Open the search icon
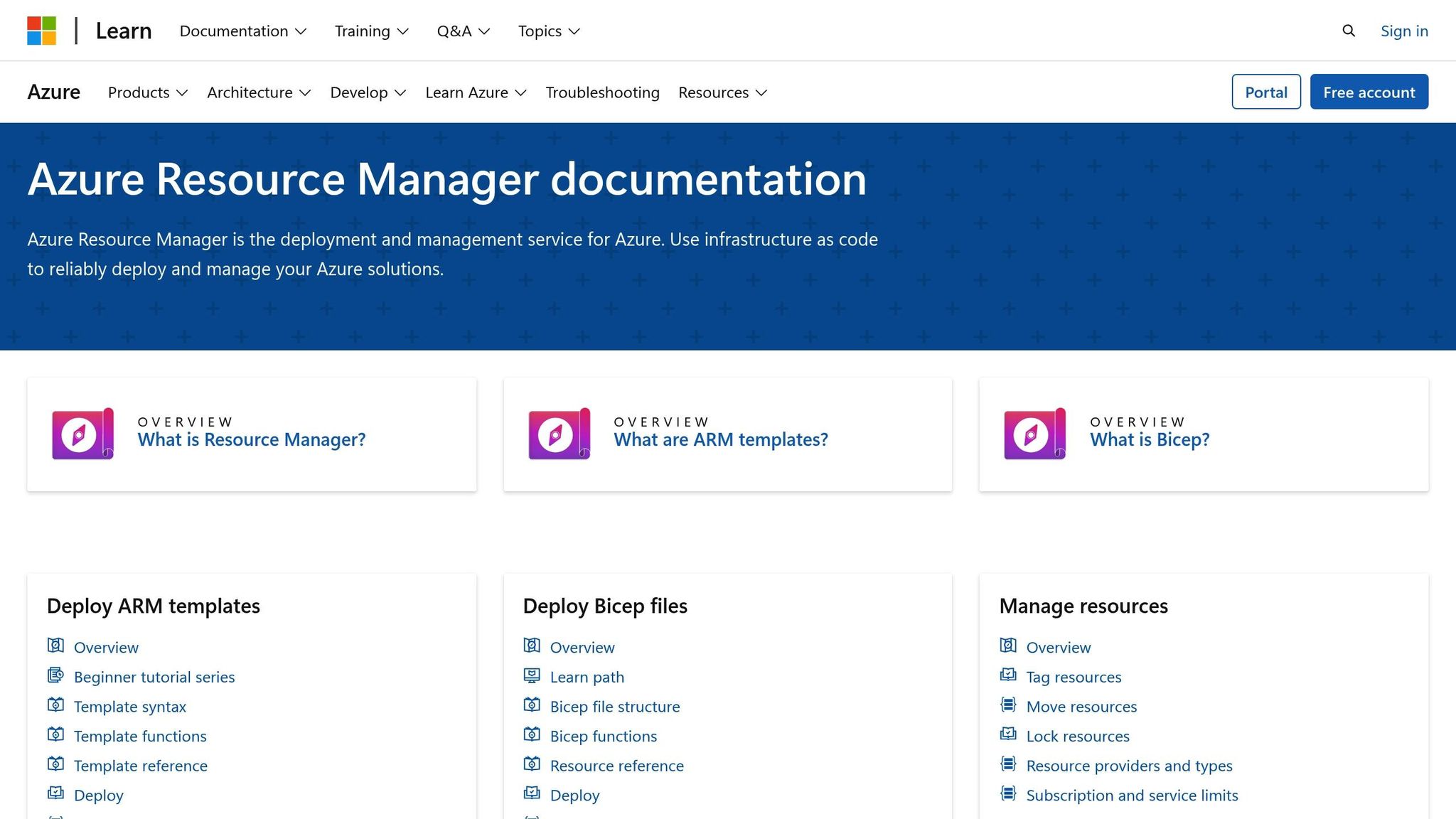 (x=1348, y=31)
